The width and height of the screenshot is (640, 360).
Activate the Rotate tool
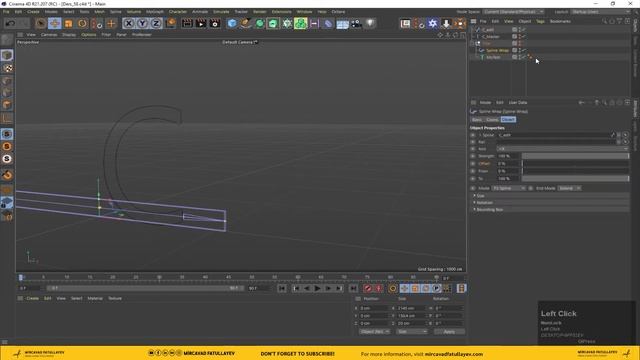tap(82, 23)
